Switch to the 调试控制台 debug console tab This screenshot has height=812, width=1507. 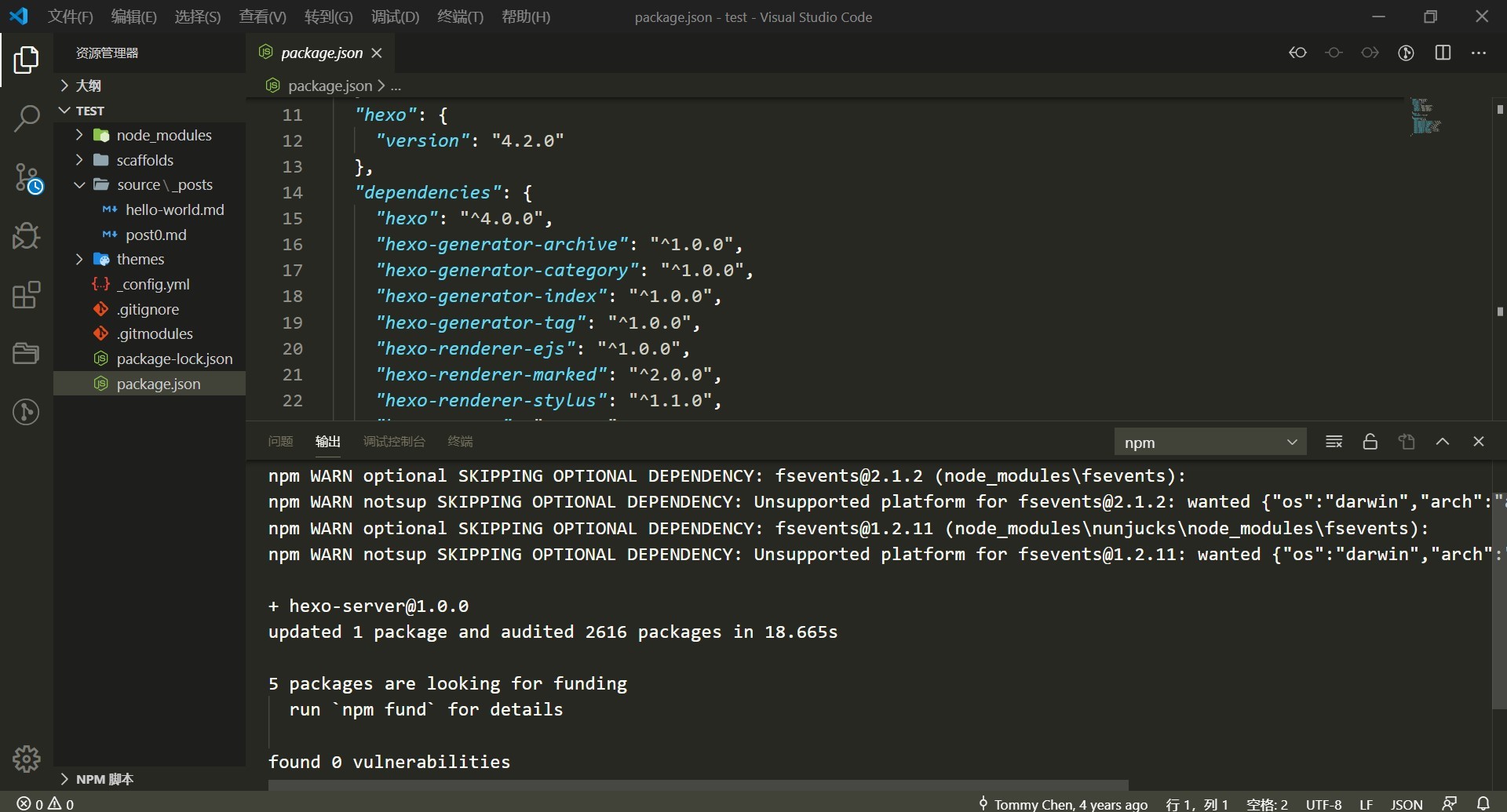tap(394, 442)
